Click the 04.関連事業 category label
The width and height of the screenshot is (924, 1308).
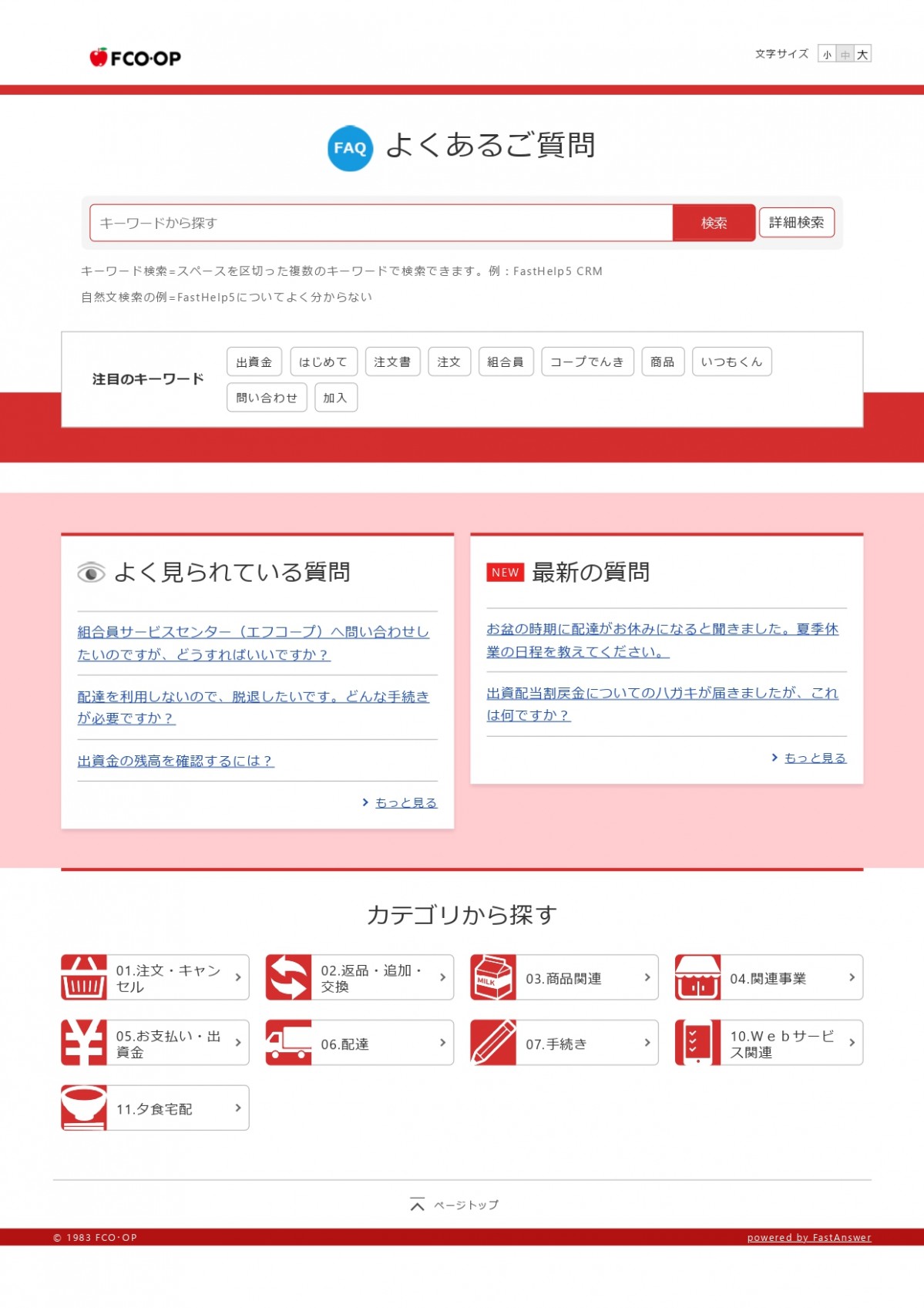[768, 978]
